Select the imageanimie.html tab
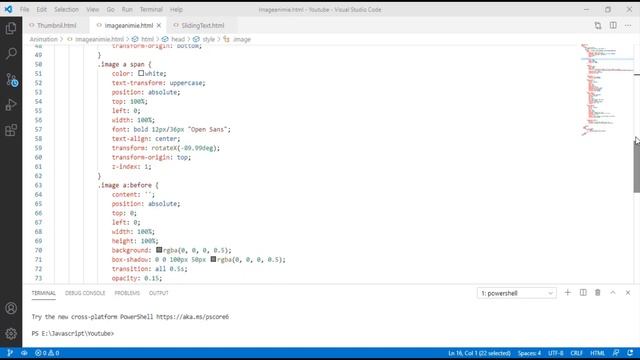 click(129, 25)
